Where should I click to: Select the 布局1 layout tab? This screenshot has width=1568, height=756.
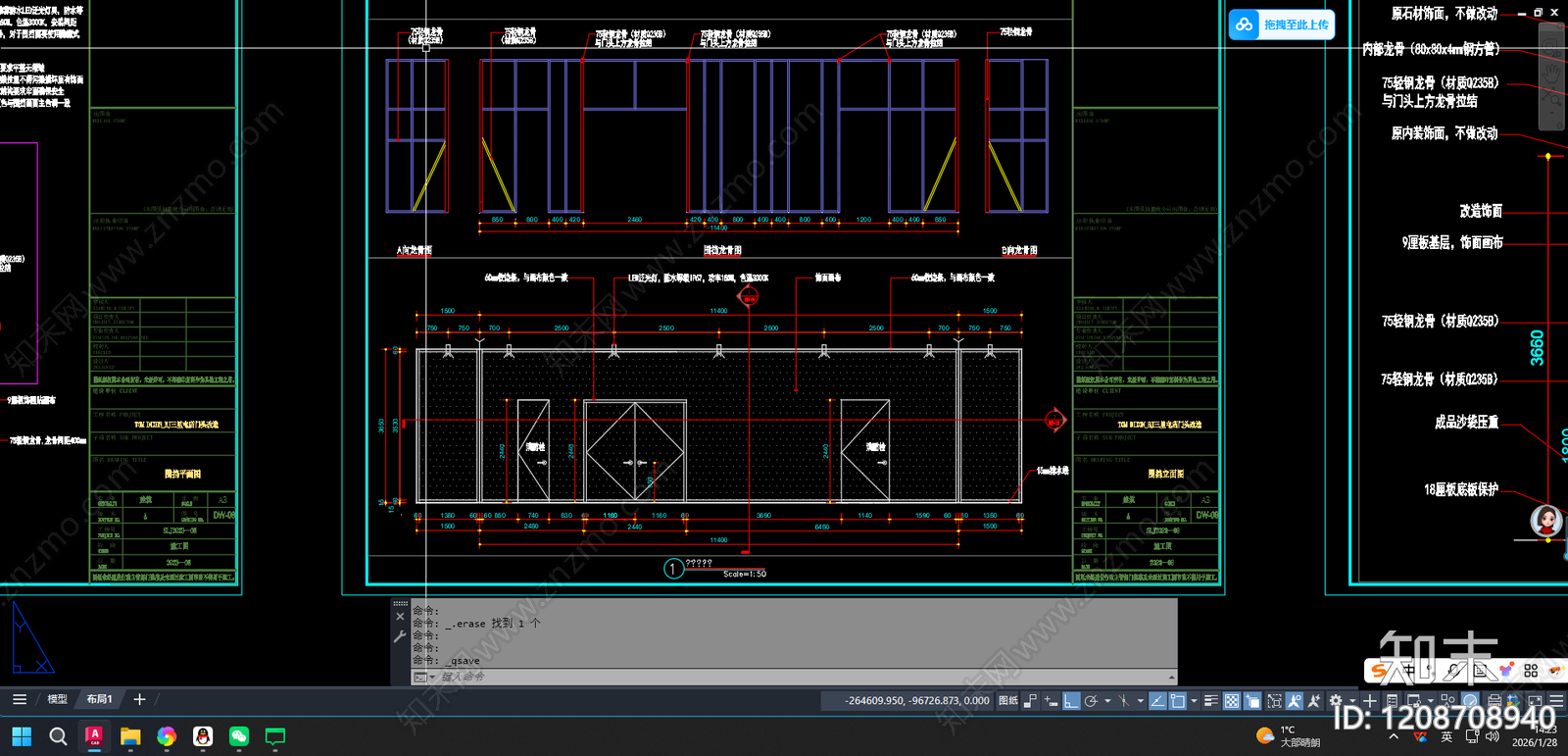tap(99, 699)
